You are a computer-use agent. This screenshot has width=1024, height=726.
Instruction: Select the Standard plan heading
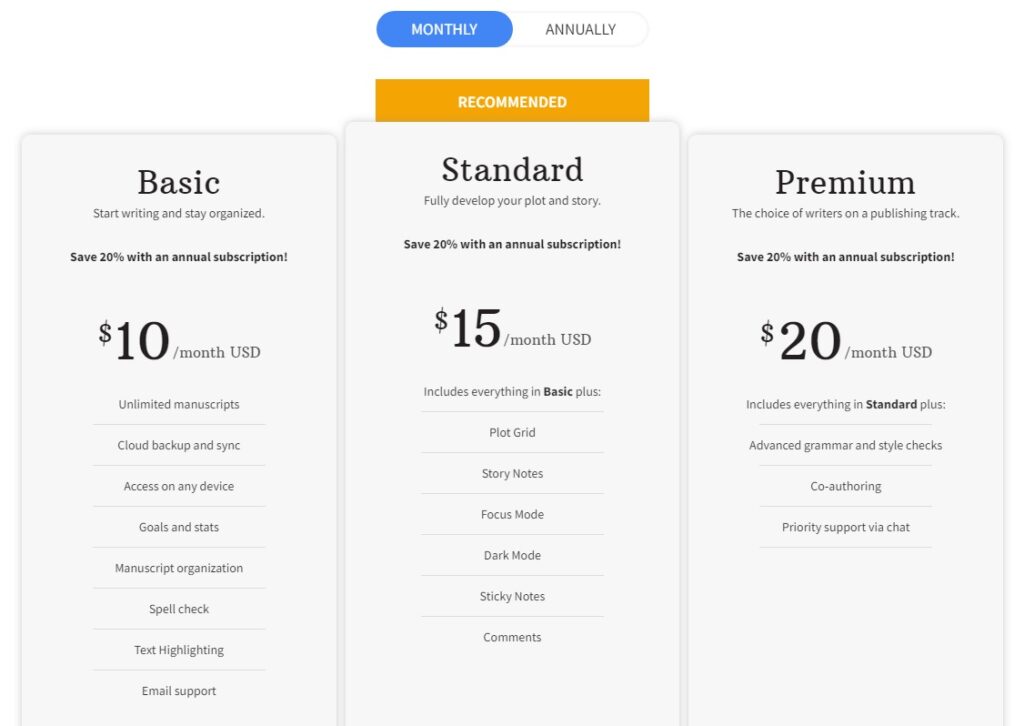click(512, 169)
